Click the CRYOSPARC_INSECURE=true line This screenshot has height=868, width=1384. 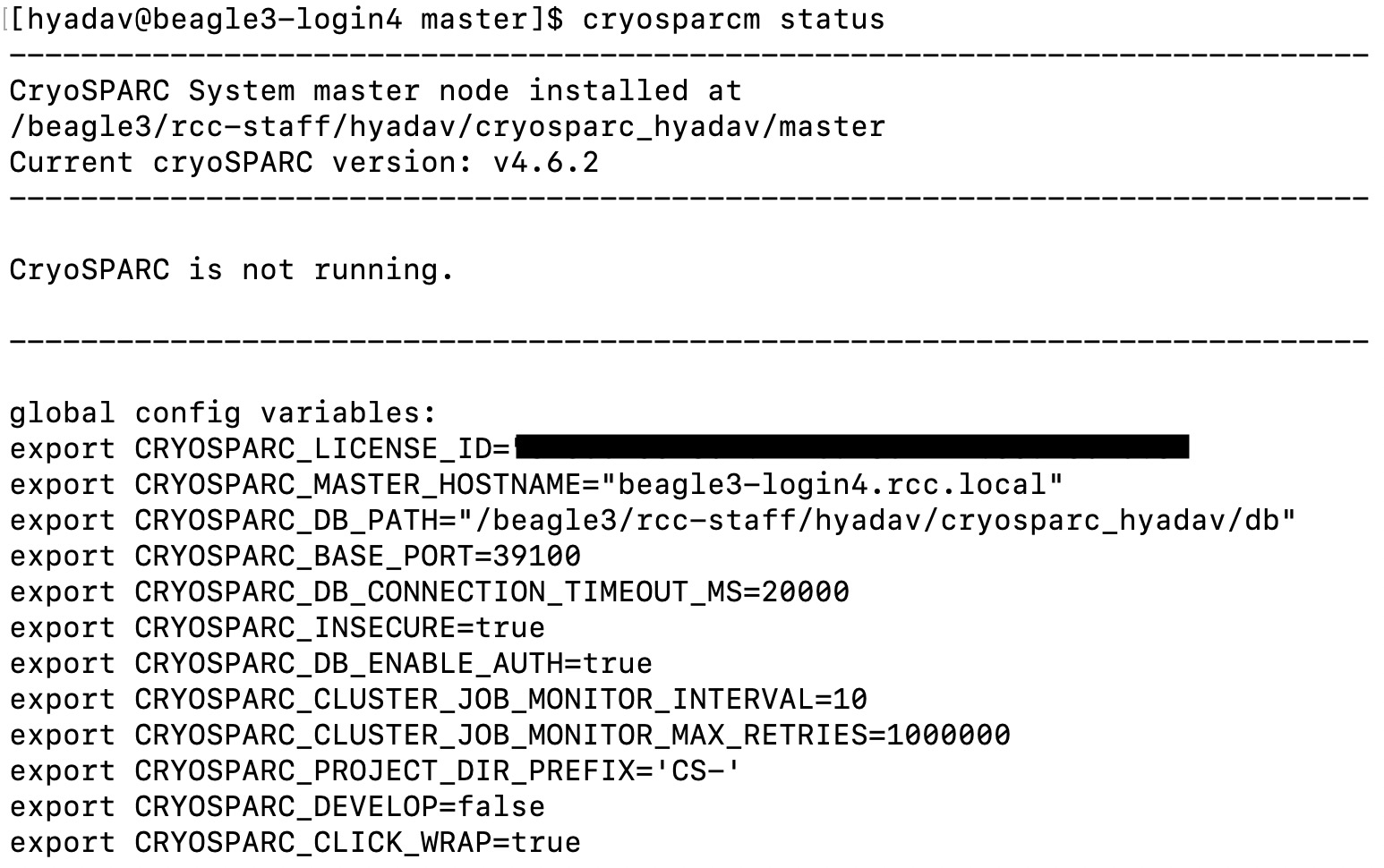tap(339, 628)
